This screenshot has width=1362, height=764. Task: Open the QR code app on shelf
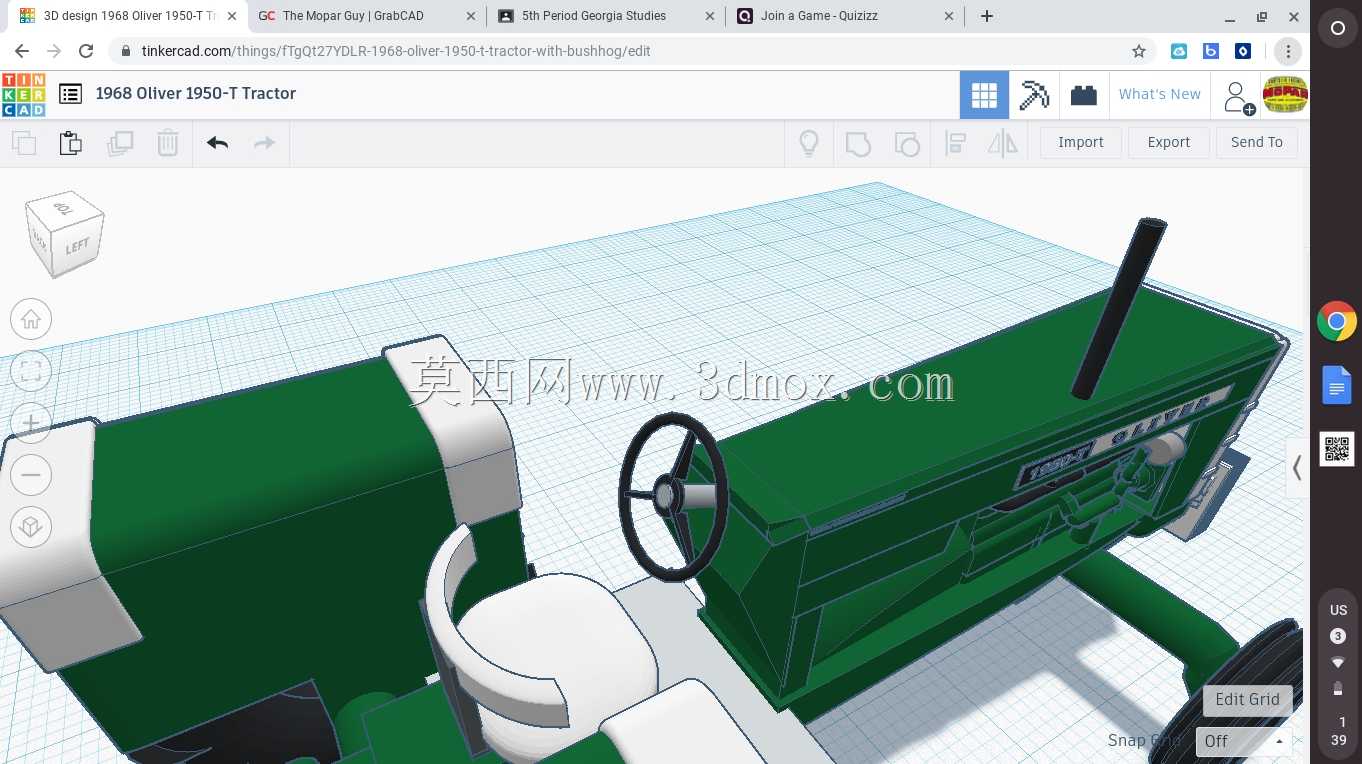(1337, 449)
